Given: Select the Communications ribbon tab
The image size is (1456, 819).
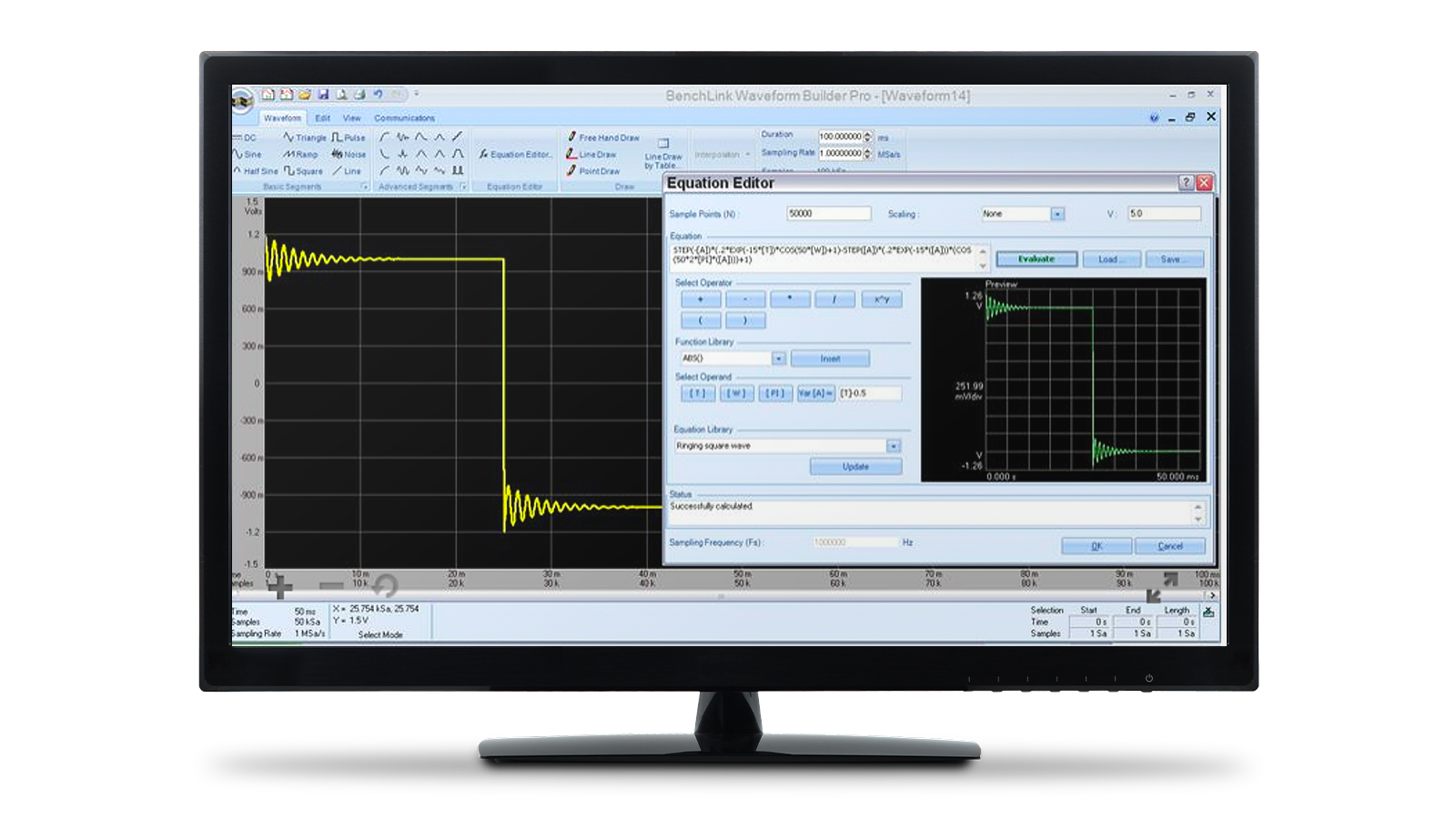Looking at the screenshot, I should point(404,118).
